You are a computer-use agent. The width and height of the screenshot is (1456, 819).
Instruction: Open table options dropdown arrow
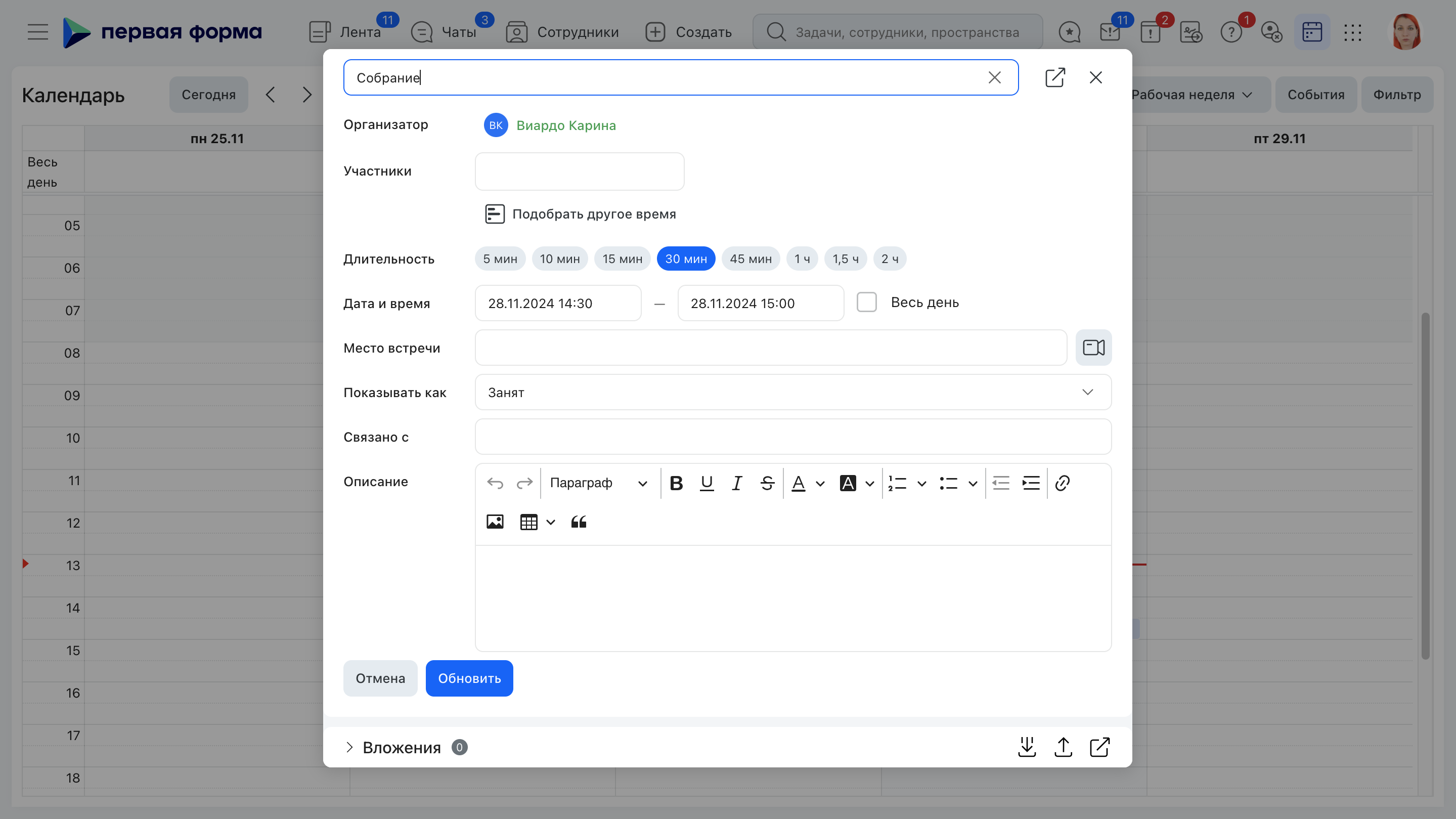(551, 522)
